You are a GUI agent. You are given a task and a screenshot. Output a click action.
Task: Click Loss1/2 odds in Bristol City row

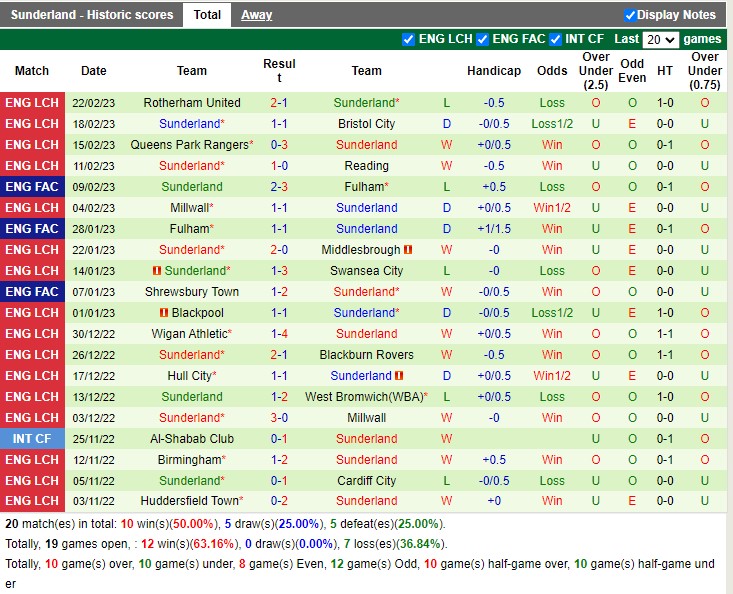(552, 124)
